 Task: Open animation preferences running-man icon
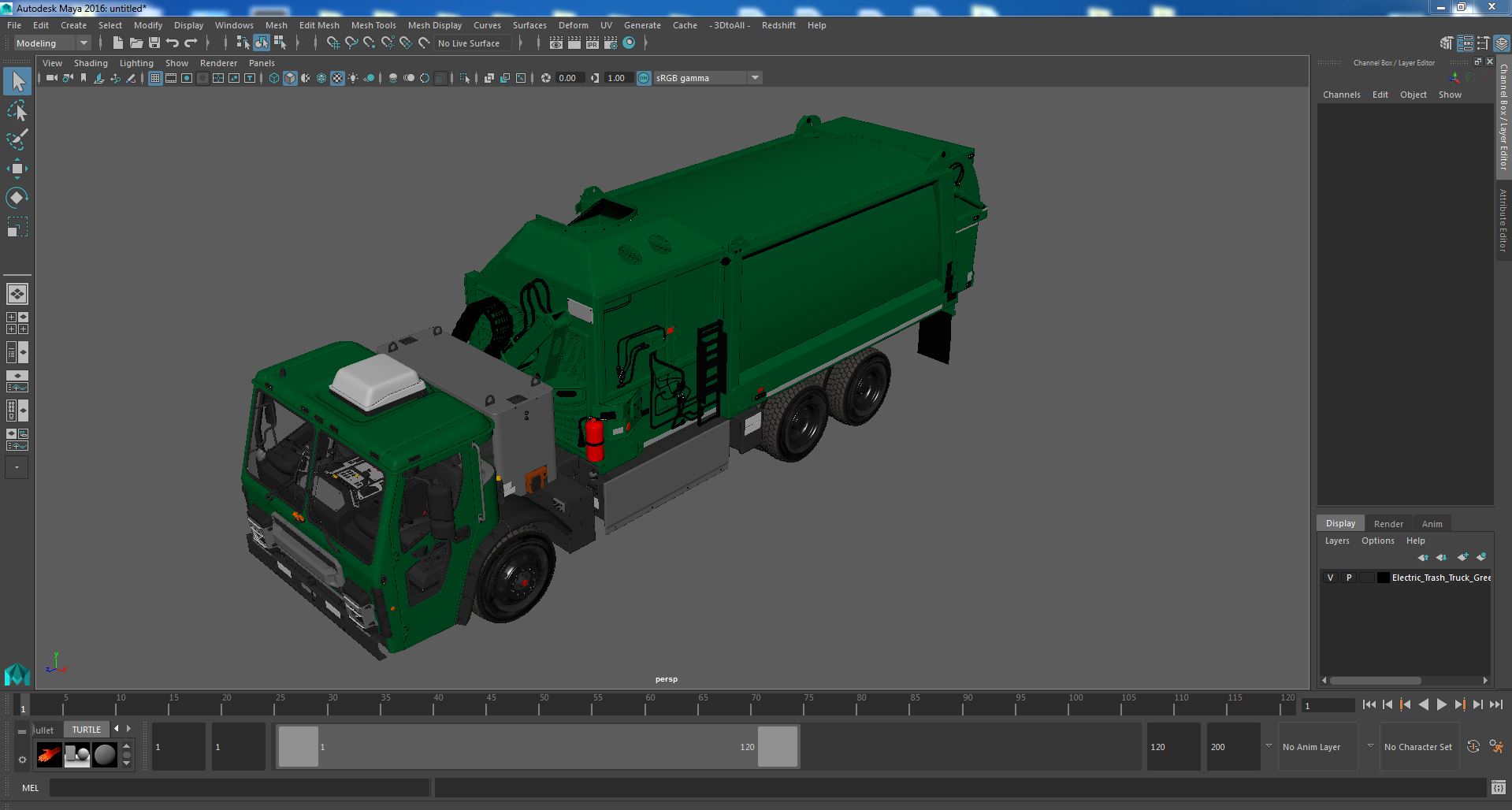1496,746
